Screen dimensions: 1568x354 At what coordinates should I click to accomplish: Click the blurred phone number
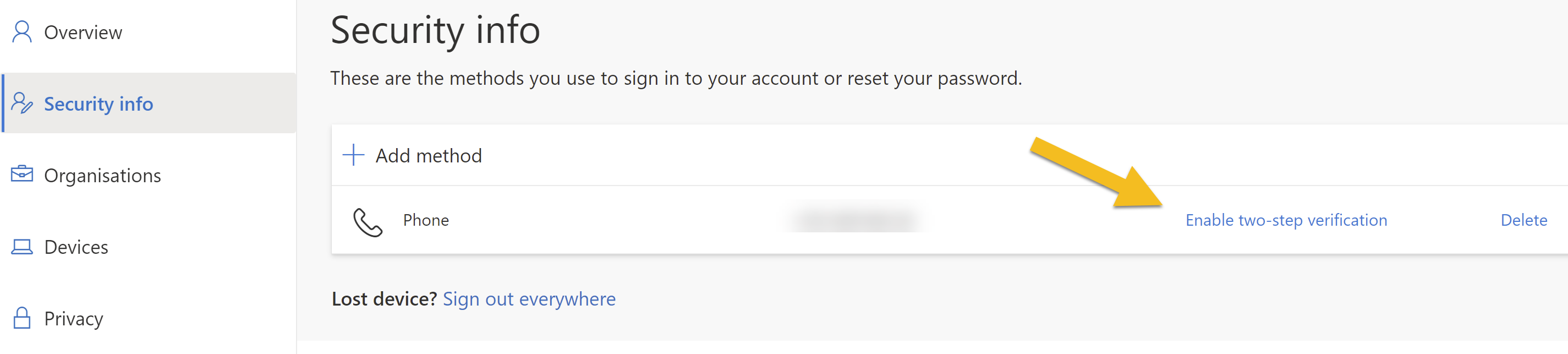[x=855, y=220]
